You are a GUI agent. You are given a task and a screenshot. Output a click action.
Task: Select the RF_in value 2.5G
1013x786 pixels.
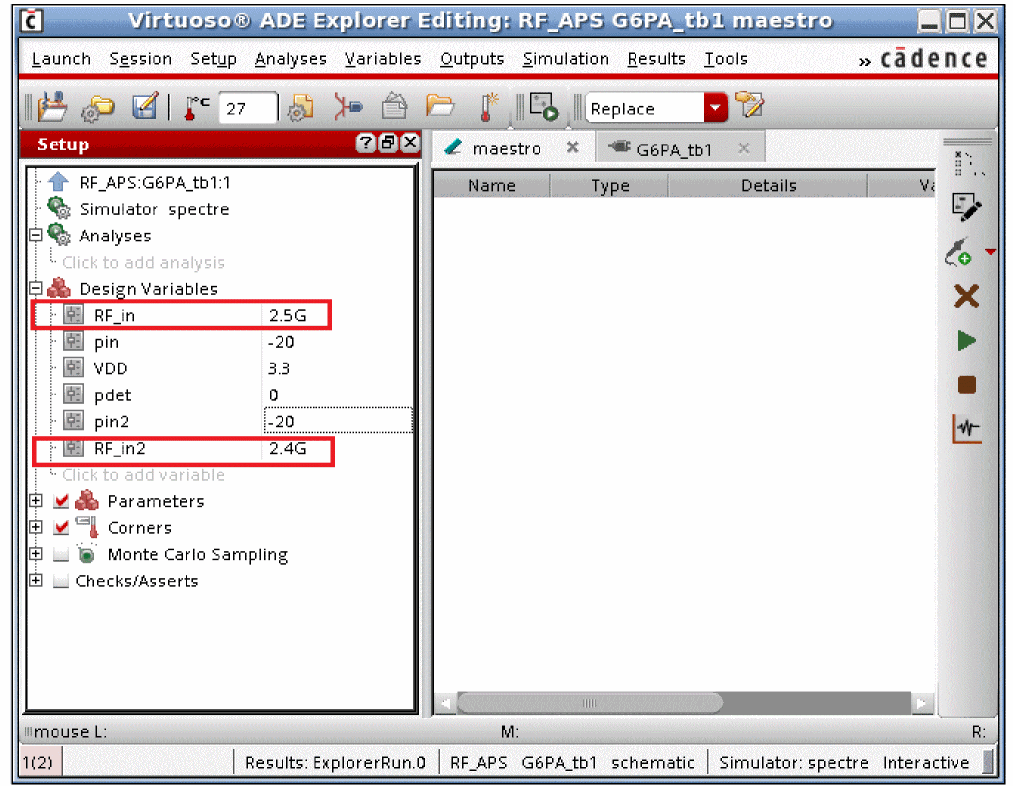tap(287, 315)
